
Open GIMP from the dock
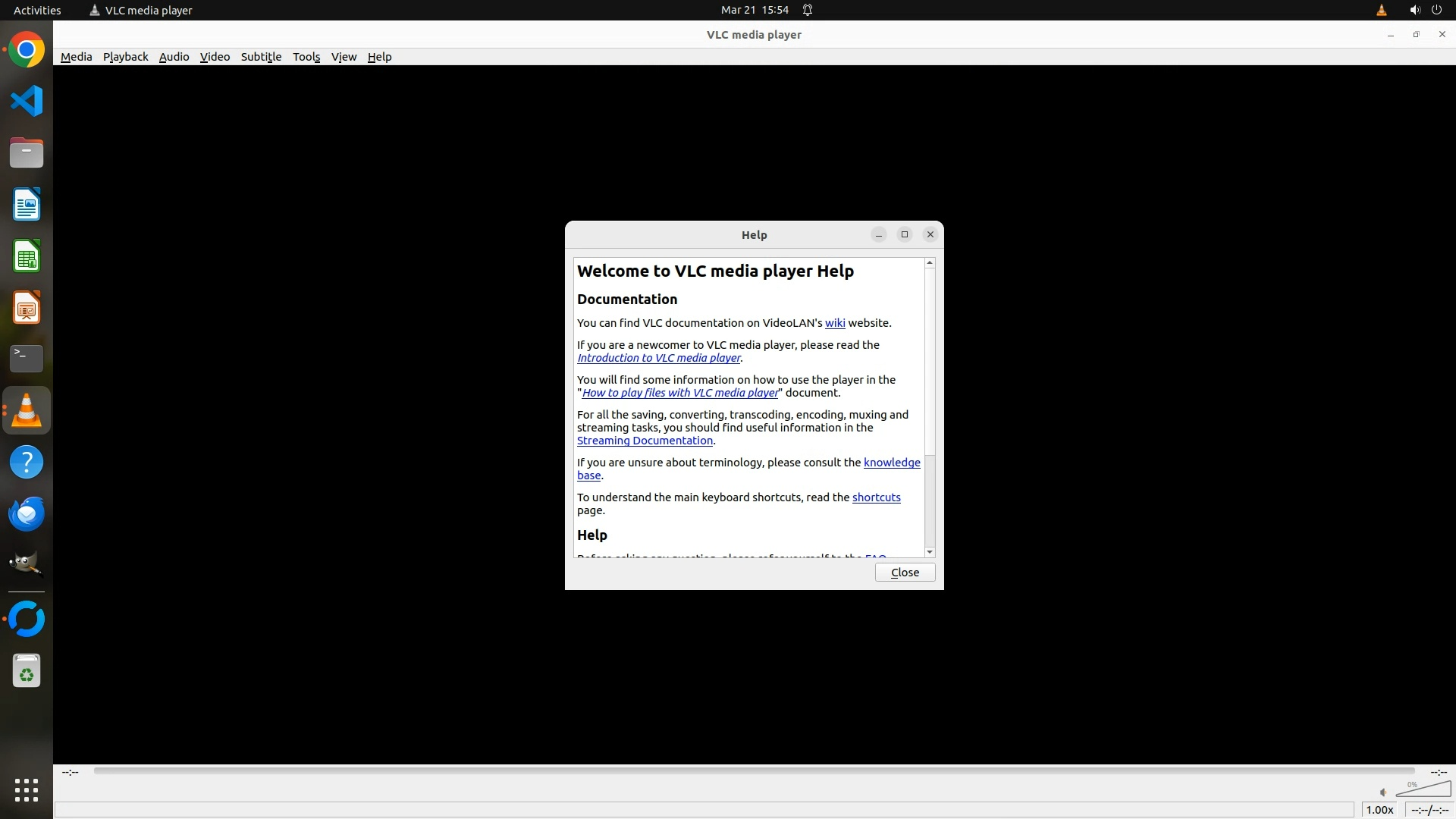pos(27,564)
